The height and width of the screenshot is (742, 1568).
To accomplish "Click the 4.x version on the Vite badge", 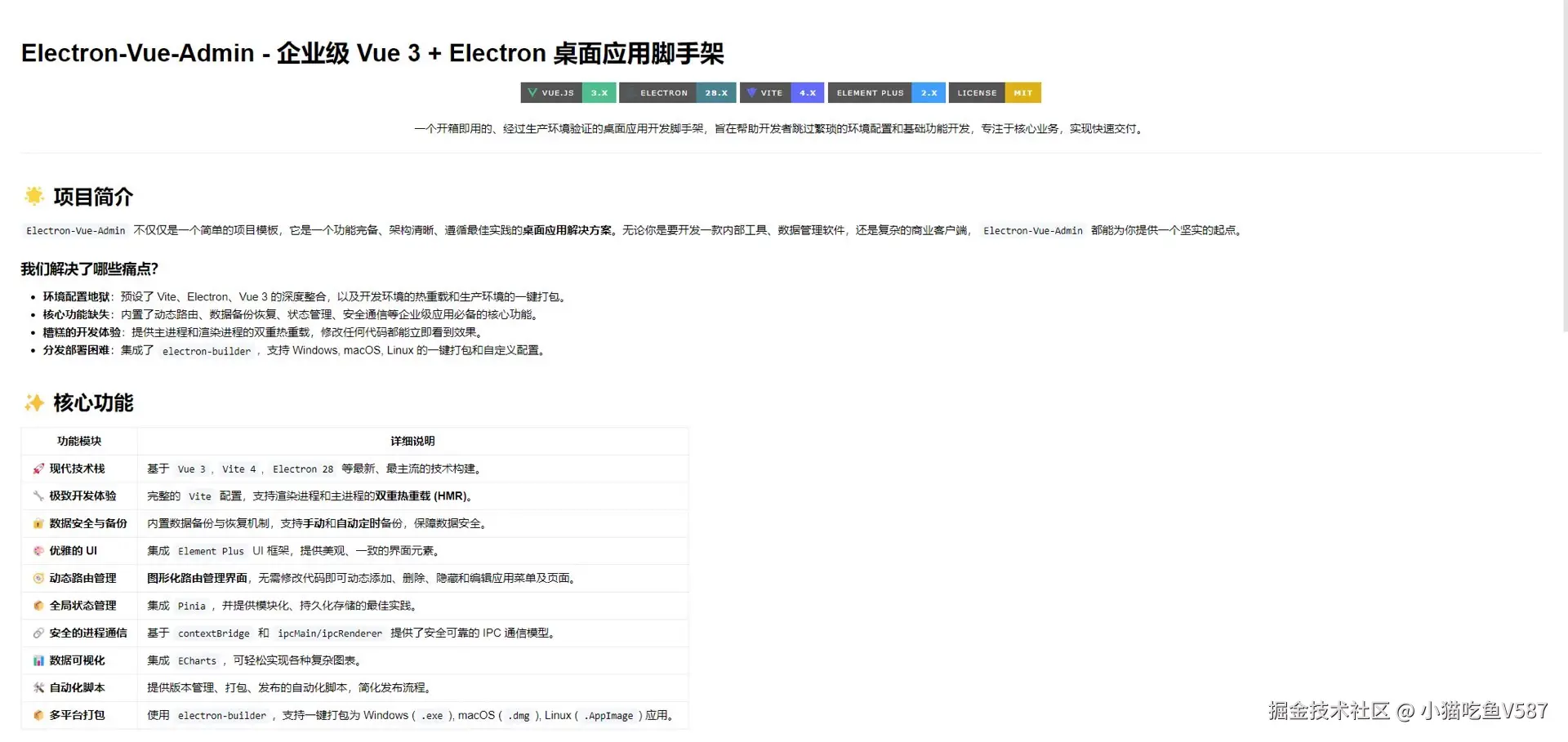I will [x=808, y=93].
